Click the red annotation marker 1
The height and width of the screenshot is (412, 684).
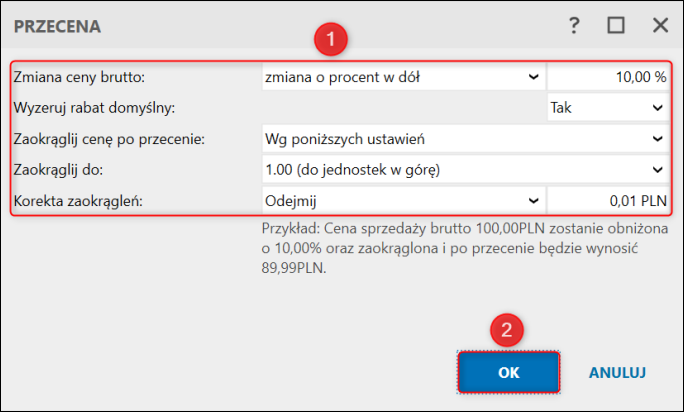pos(329,41)
